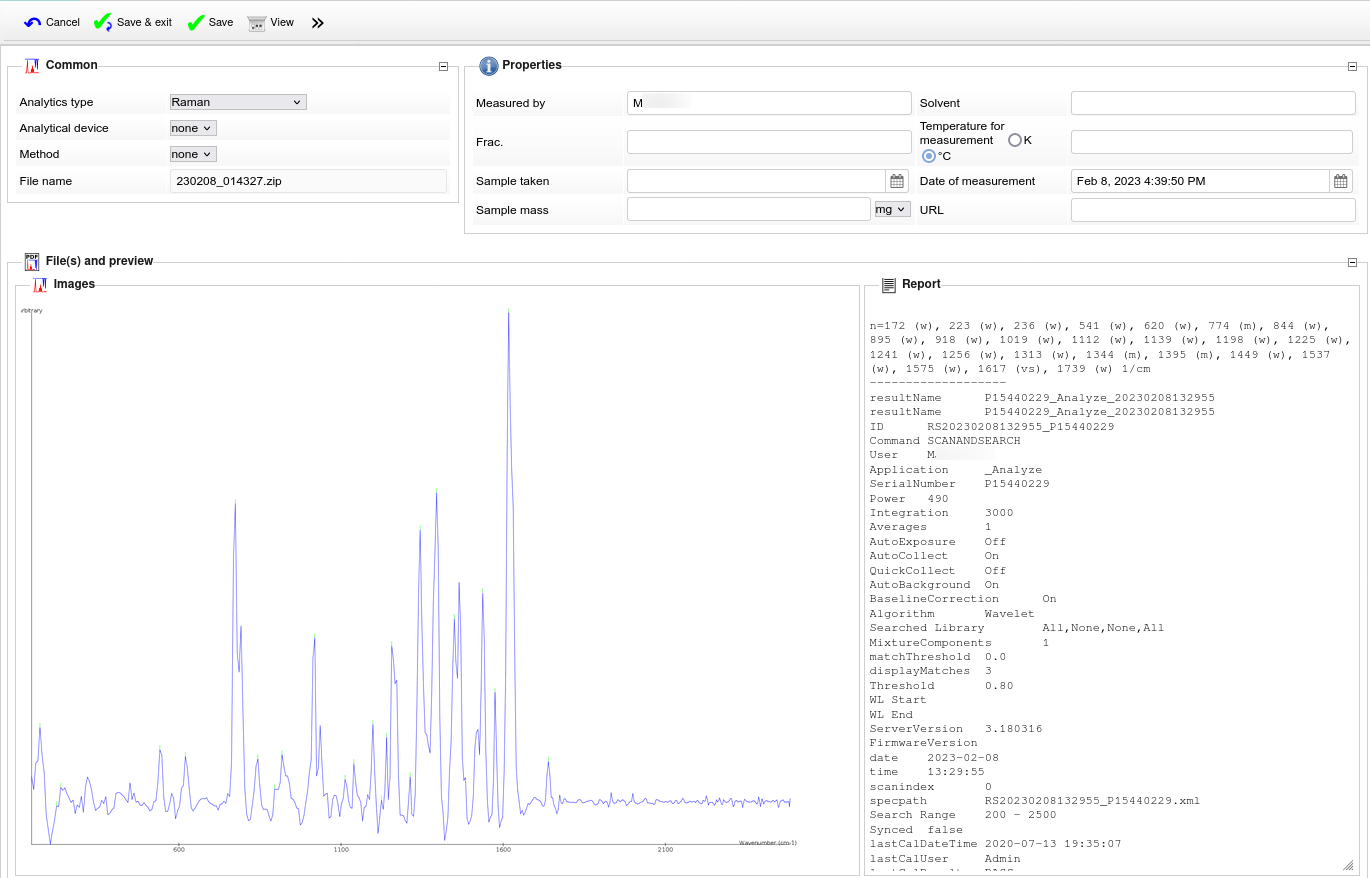Collapse the Common panel
1370x878 pixels.
[x=443, y=67]
